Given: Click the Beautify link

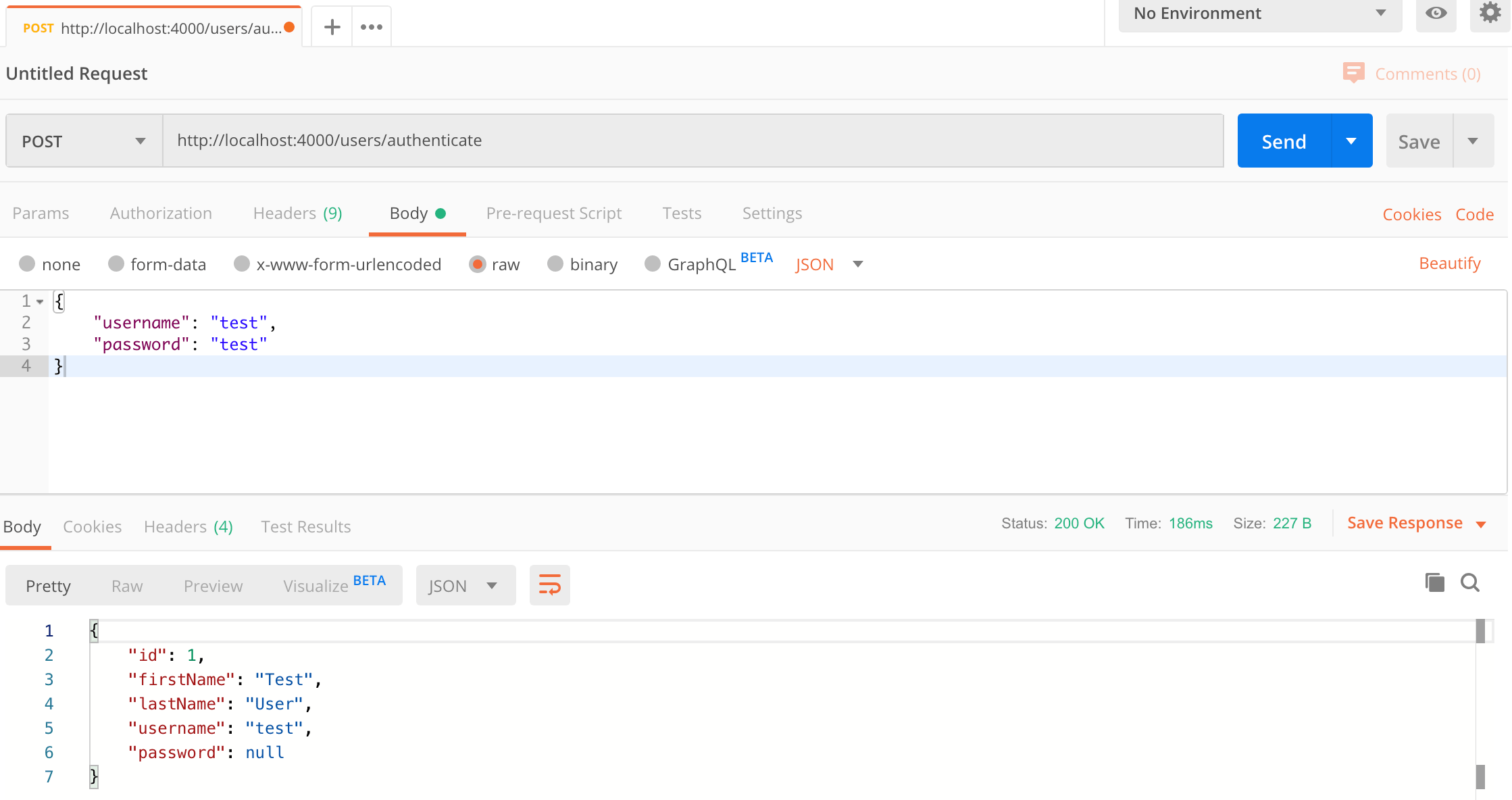Looking at the screenshot, I should (1449, 264).
